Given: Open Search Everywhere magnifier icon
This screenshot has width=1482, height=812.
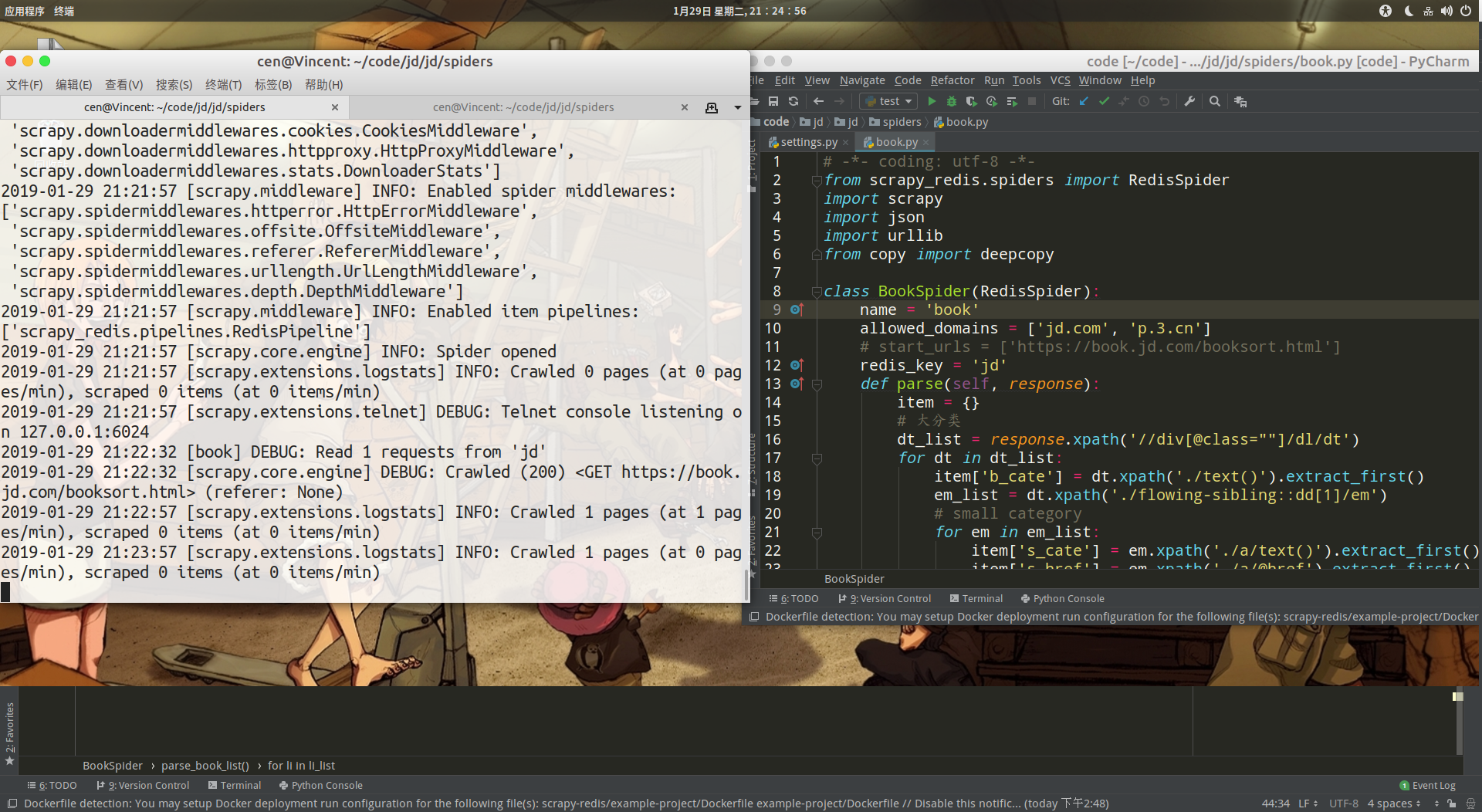Looking at the screenshot, I should coord(1215,101).
